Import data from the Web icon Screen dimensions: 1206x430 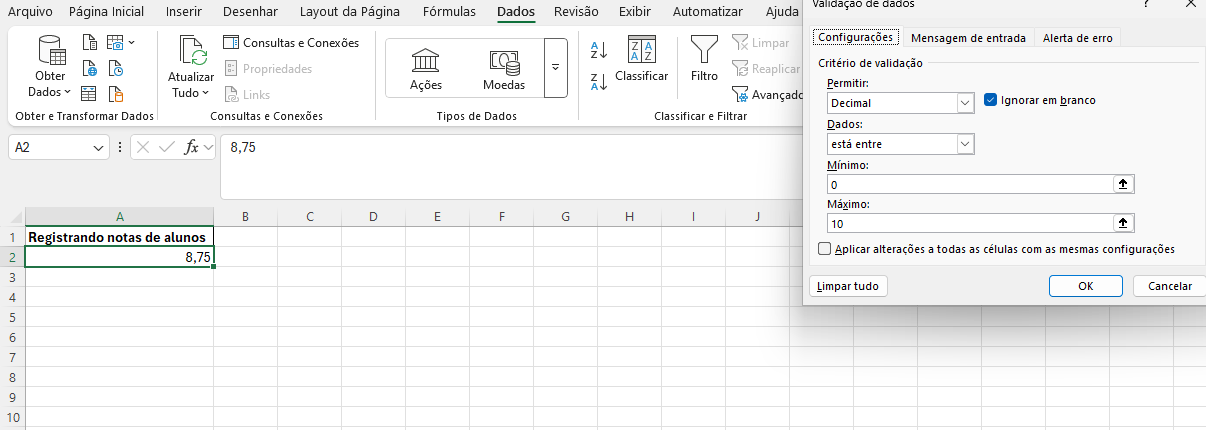(x=90, y=69)
